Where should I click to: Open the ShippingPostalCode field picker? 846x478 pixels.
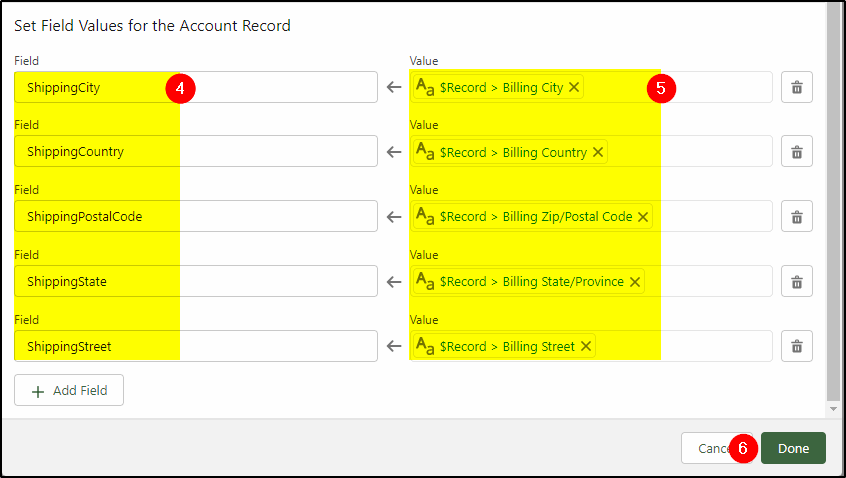point(196,216)
